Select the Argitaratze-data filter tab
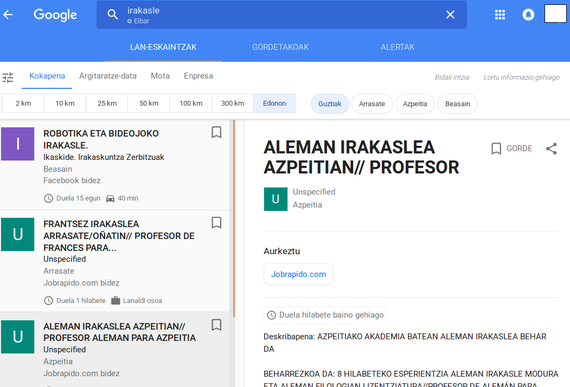Screen dimensions: 570x387 [x=108, y=76]
